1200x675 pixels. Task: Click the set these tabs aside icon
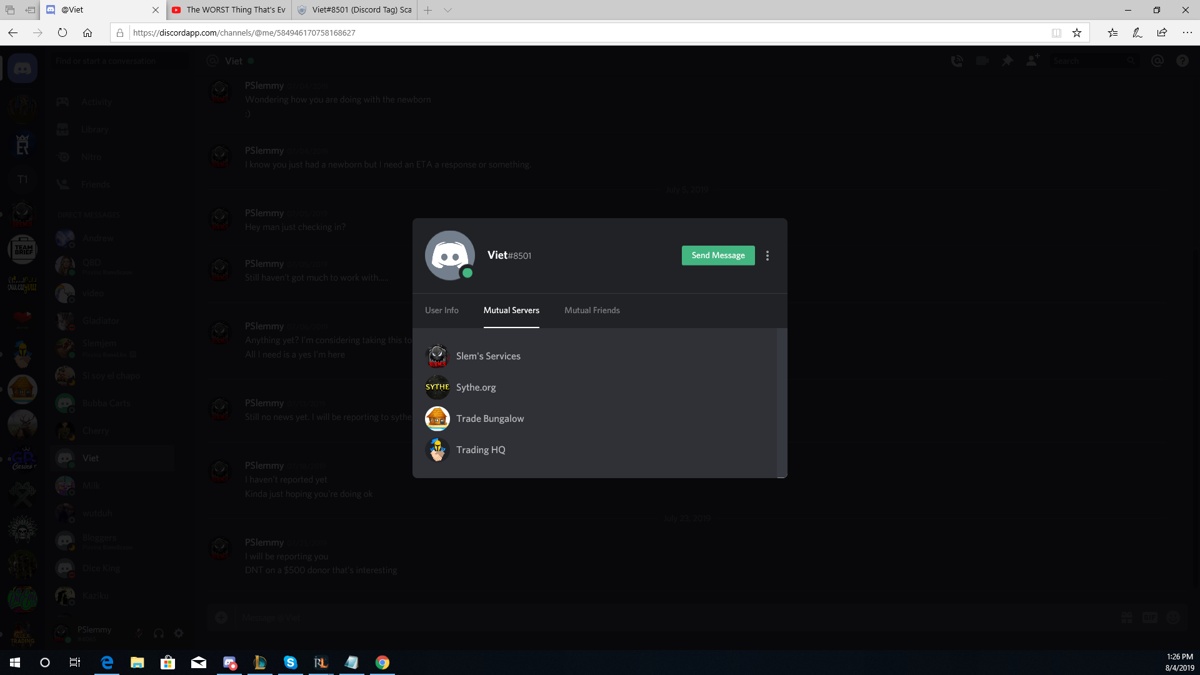pyautogui.click(x=30, y=10)
